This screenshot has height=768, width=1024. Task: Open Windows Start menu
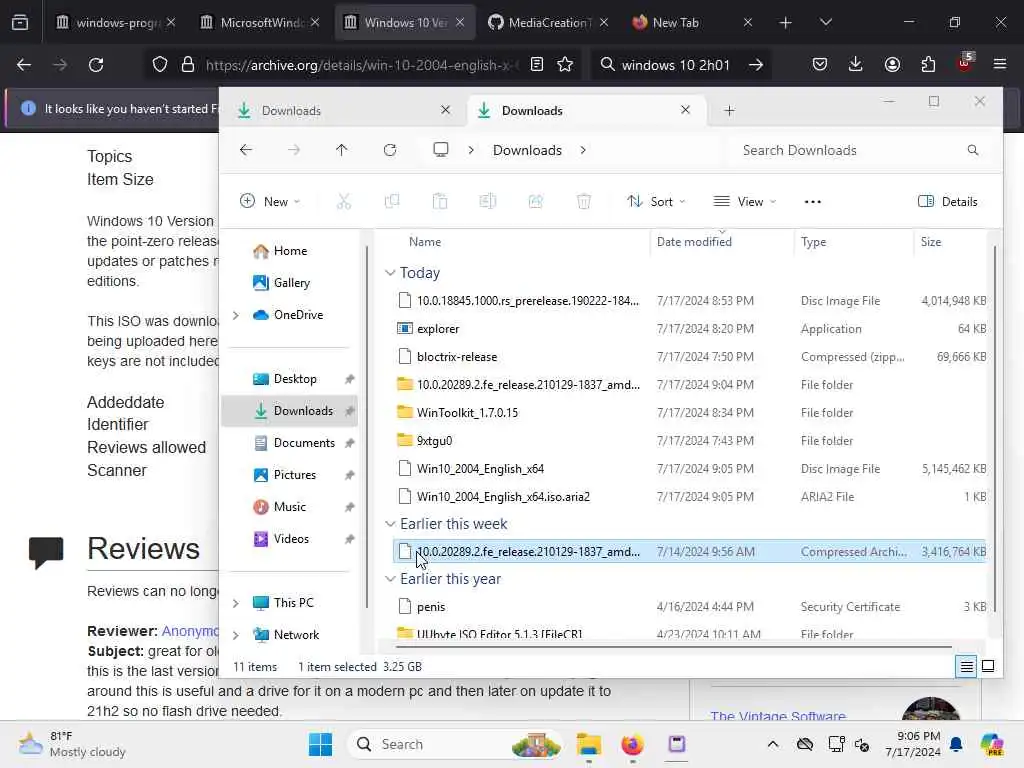pos(320,744)
